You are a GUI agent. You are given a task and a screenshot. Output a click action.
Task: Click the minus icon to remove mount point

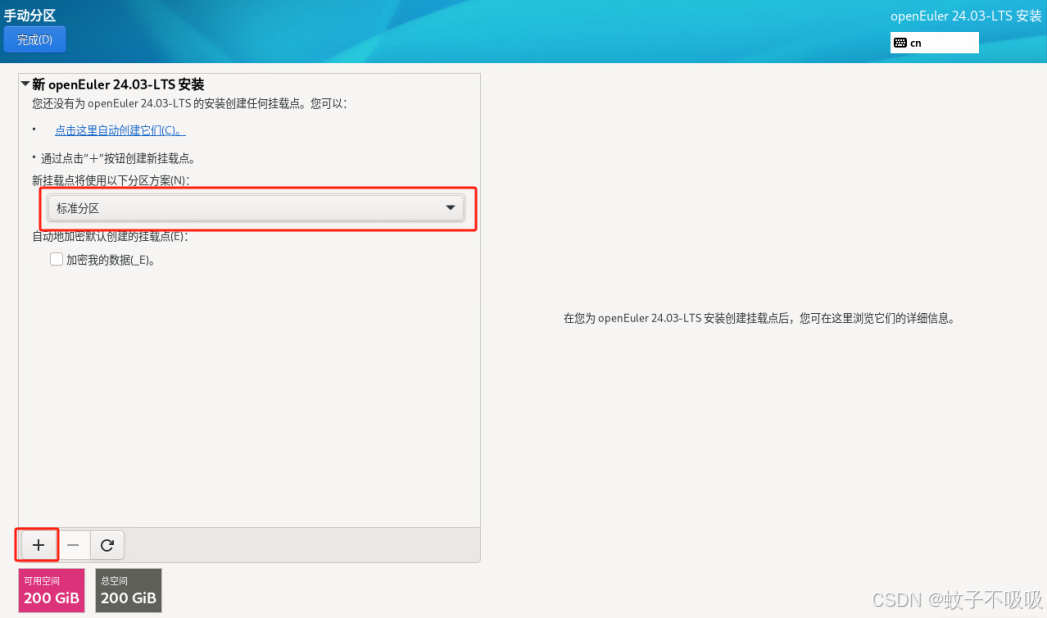[x=73, y=545]
